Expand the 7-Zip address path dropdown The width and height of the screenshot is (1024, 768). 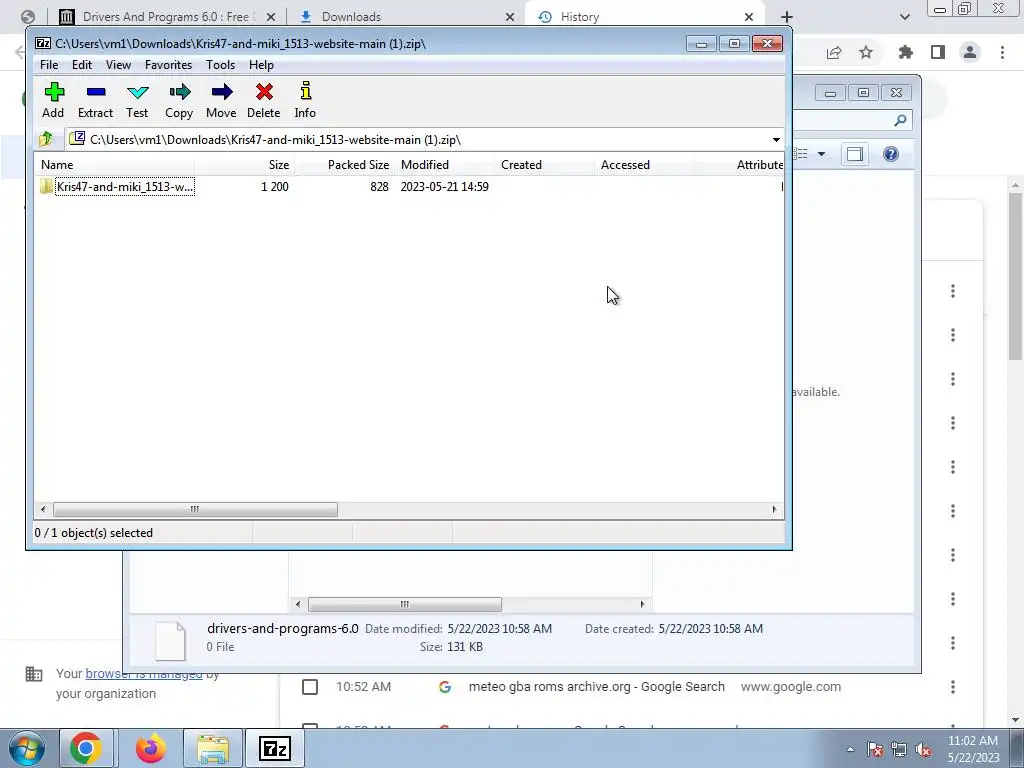pos(776,140)
